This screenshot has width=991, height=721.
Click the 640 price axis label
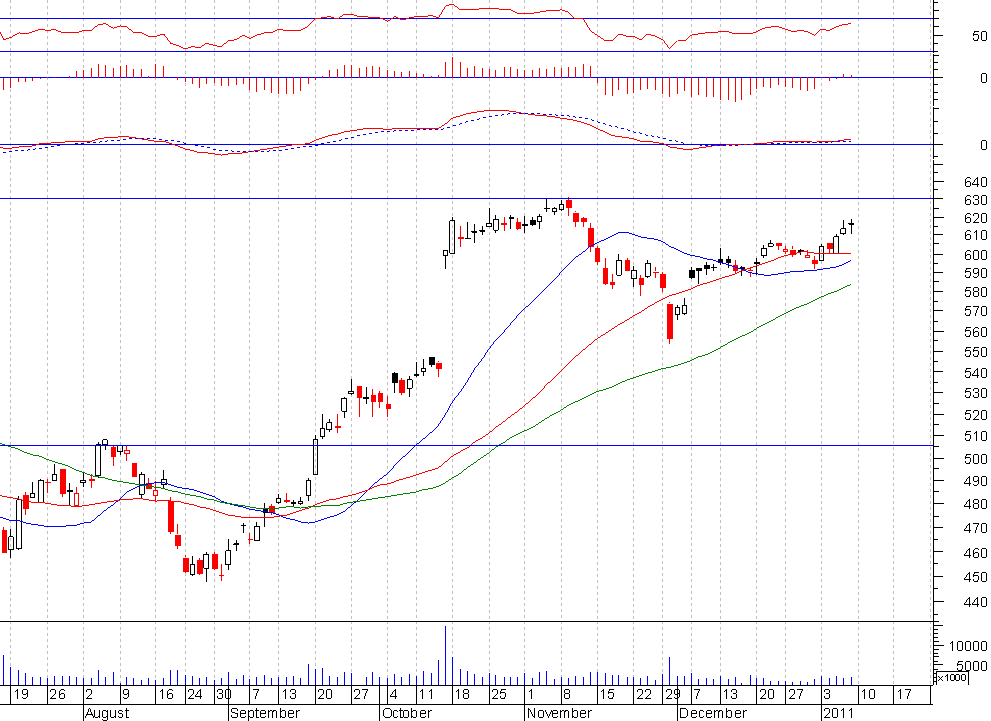[975, 182]
